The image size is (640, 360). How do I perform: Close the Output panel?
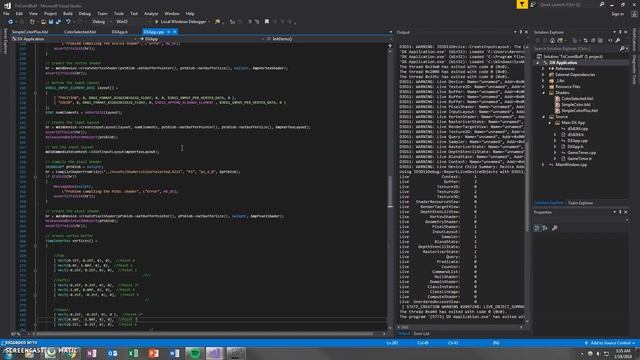pyautogui.click(x=526, y=32)
